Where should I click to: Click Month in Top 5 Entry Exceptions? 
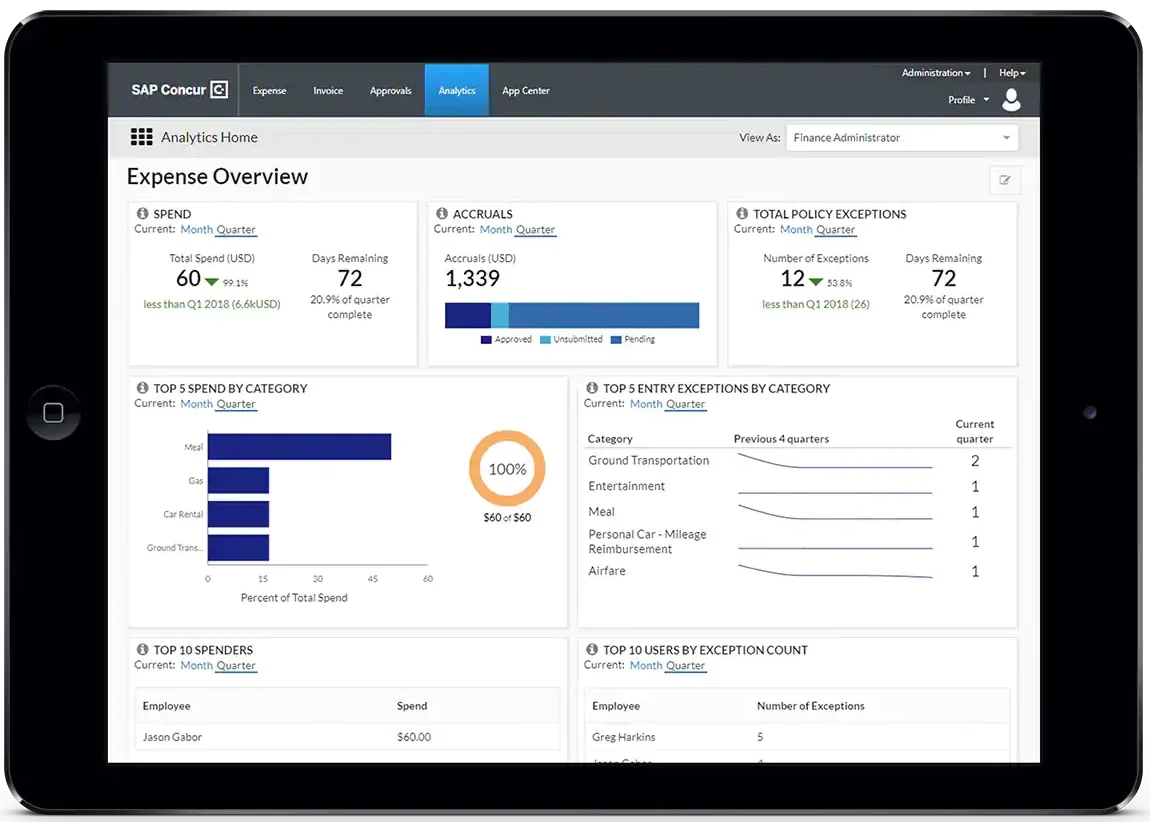click(x=646, y=404)
